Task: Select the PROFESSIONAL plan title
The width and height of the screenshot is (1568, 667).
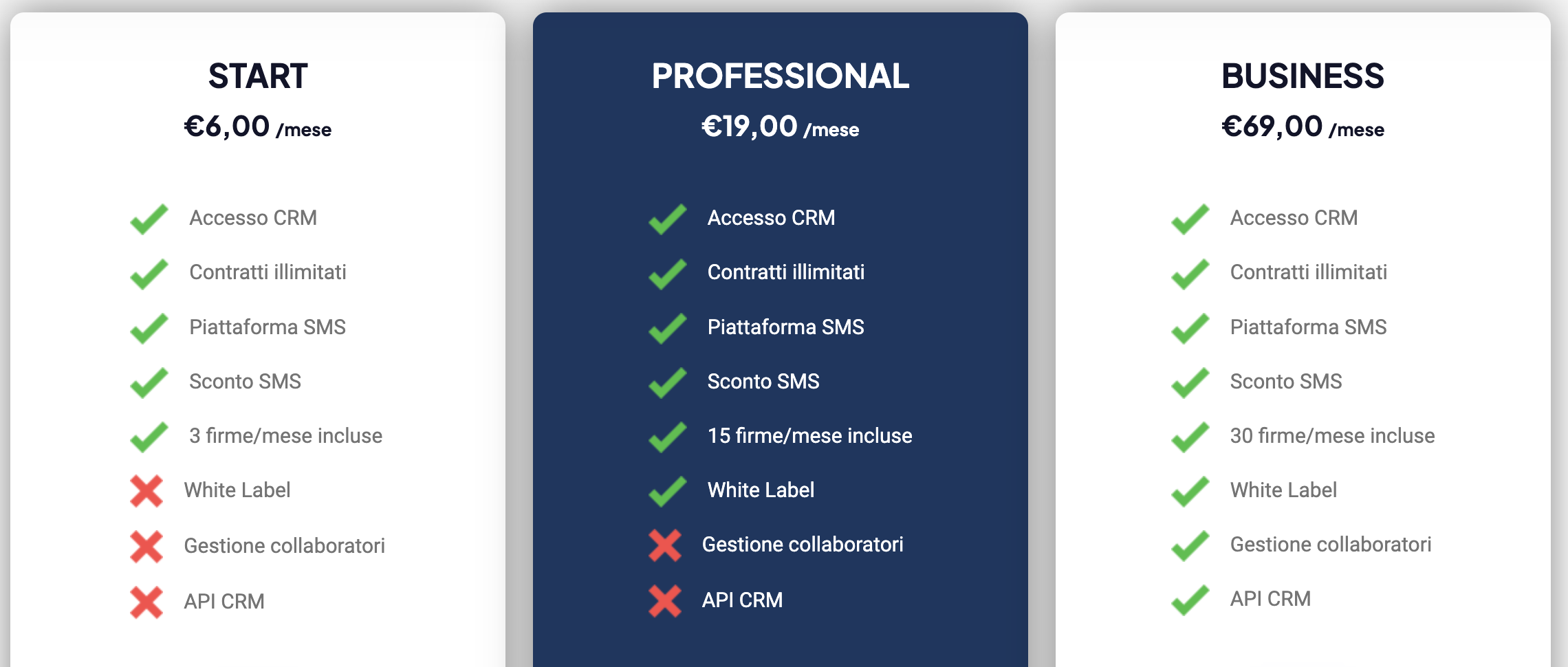Action: (780, 76)
